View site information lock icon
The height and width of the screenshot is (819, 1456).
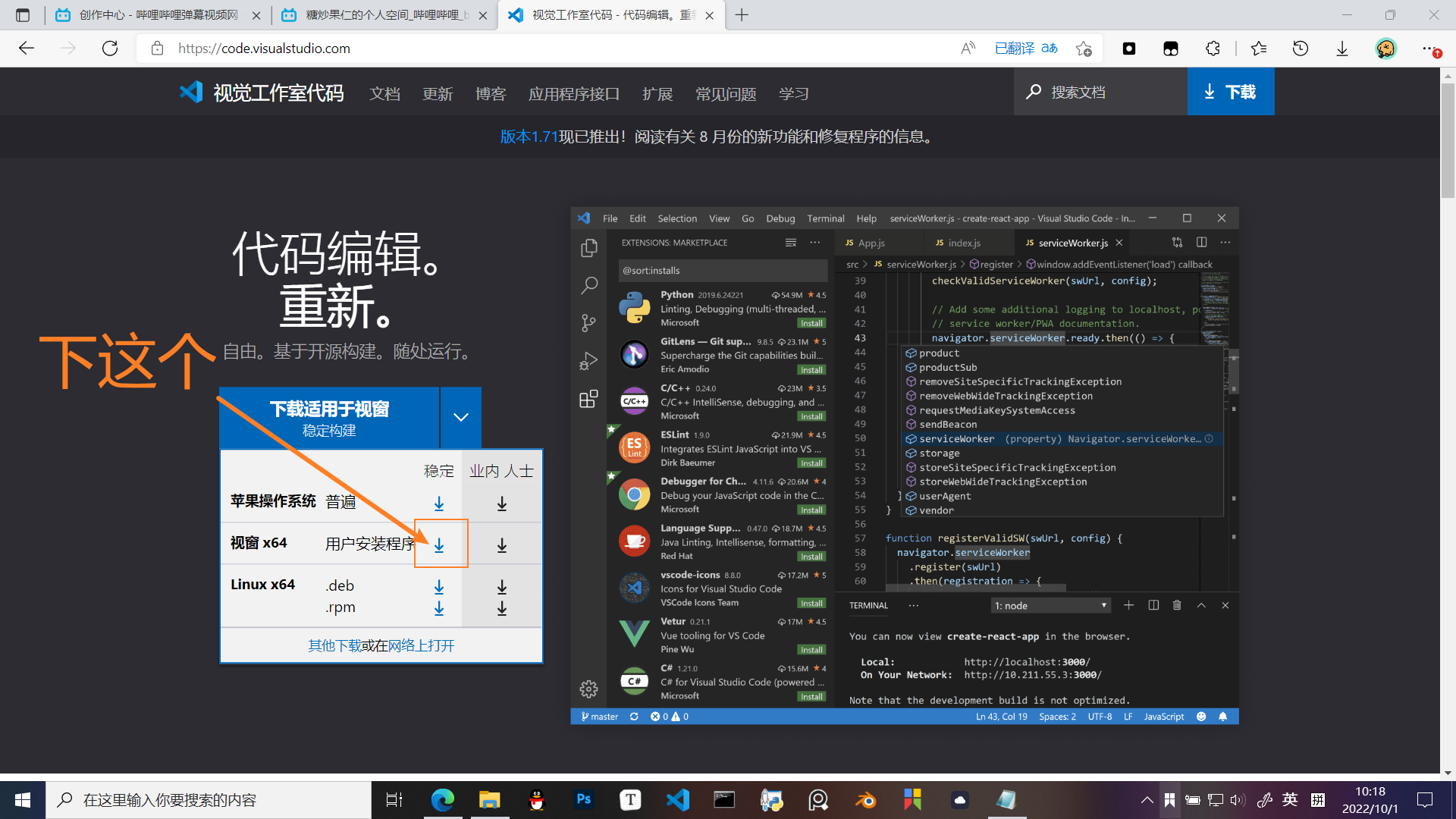tap(158, 49)
